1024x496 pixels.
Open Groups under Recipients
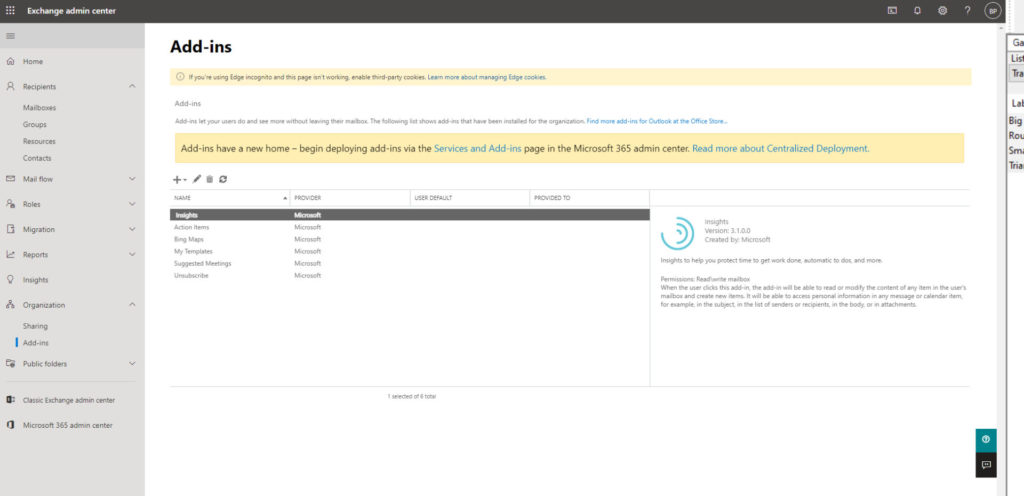[35, 125]
